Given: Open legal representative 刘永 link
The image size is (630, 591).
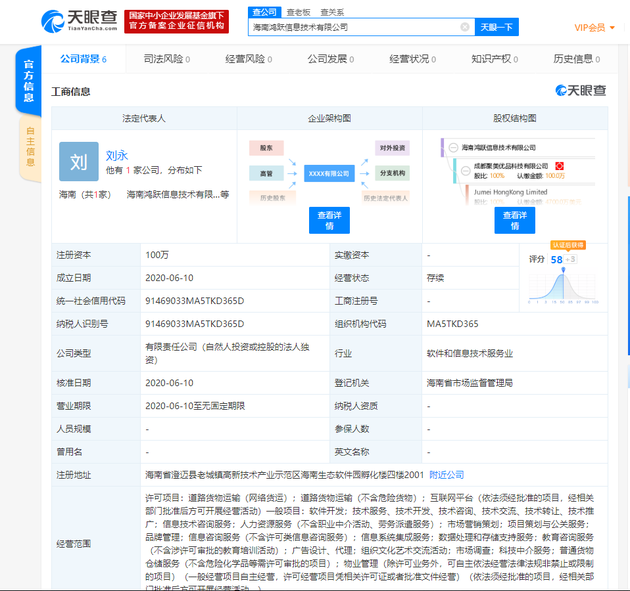Looking at the screenshot, I should click(x=117, y=155).
